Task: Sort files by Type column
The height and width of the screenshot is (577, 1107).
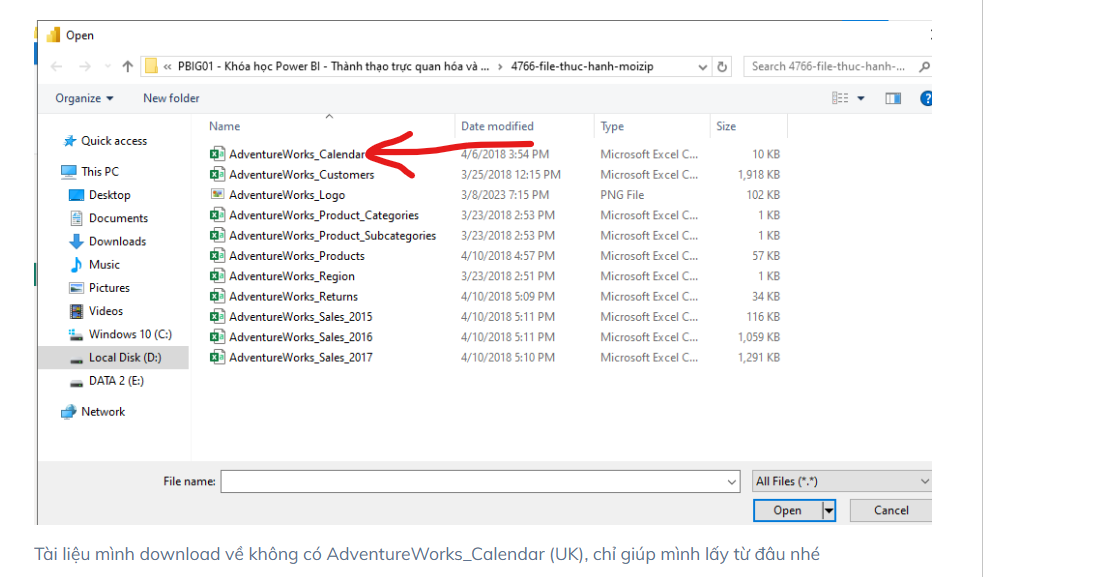Action: (x=612, y=126)
